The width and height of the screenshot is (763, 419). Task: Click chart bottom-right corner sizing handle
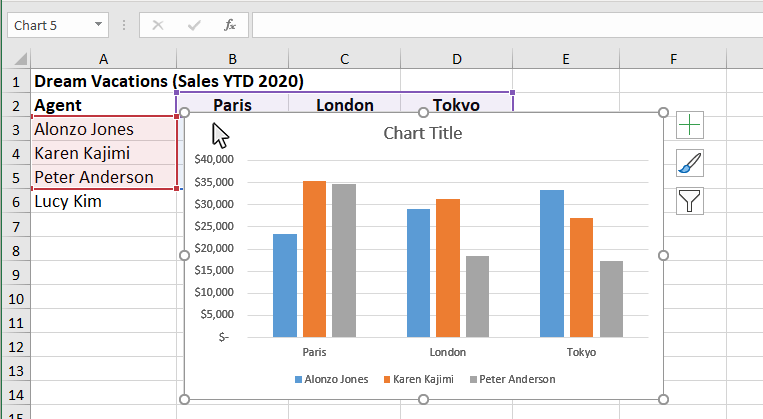pyautogui.click(x=663, y=399)
